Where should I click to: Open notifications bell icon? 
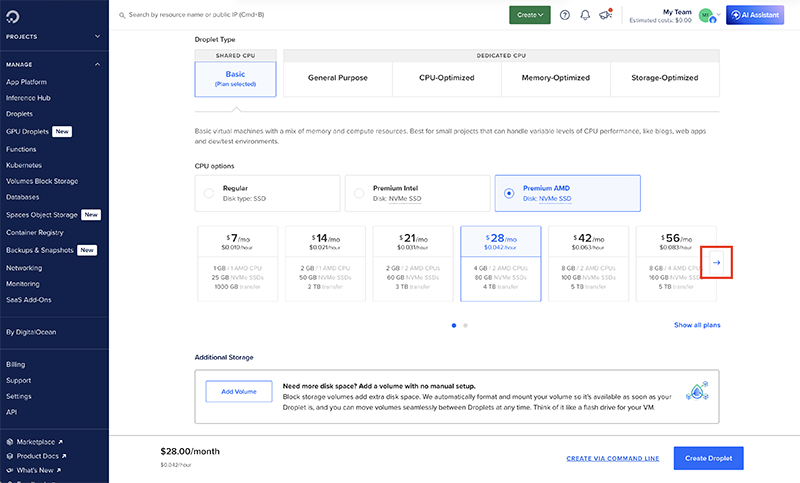[x=585, y=15]
